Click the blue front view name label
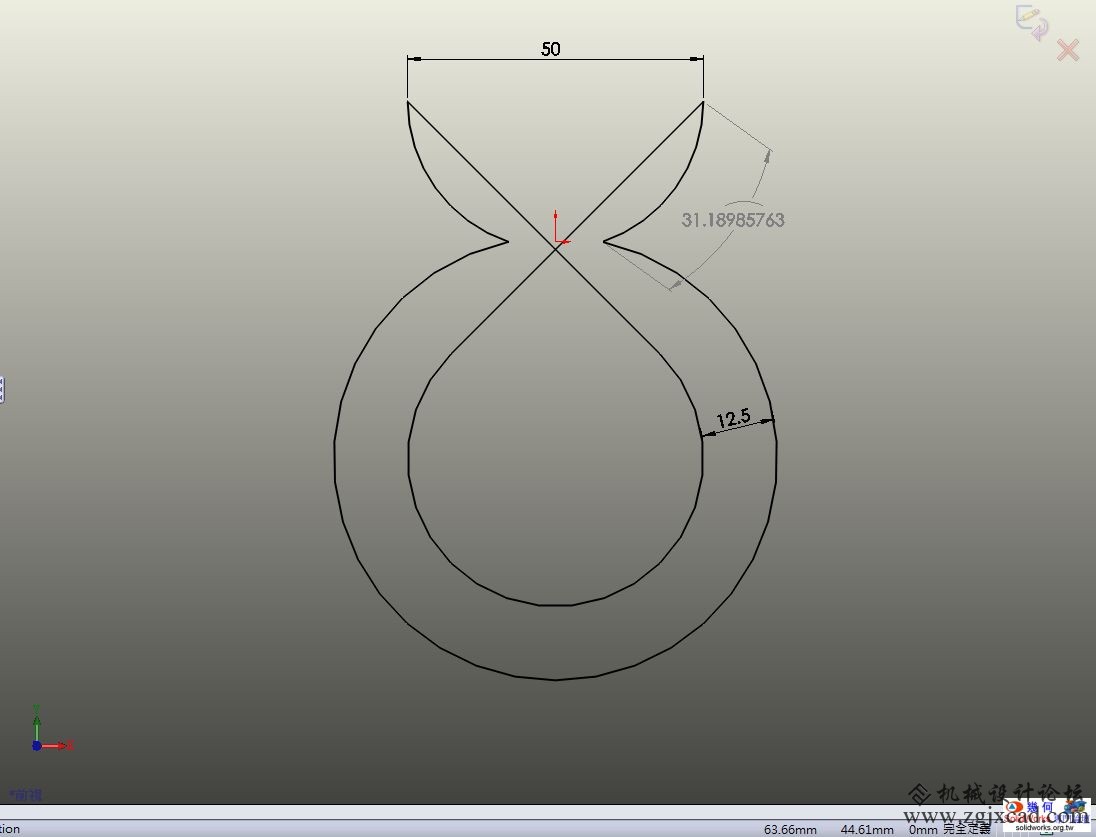Image resolution: width=1096 pixels, height=837 pixels. tap(26, 795)
